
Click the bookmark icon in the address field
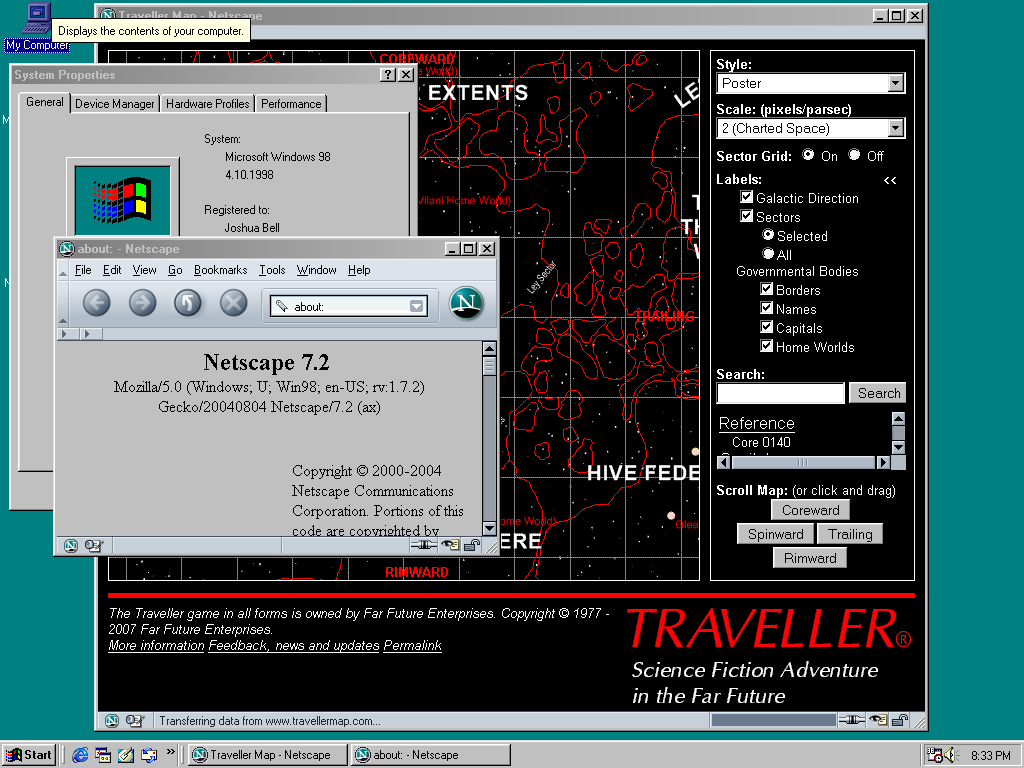[281, 306]
